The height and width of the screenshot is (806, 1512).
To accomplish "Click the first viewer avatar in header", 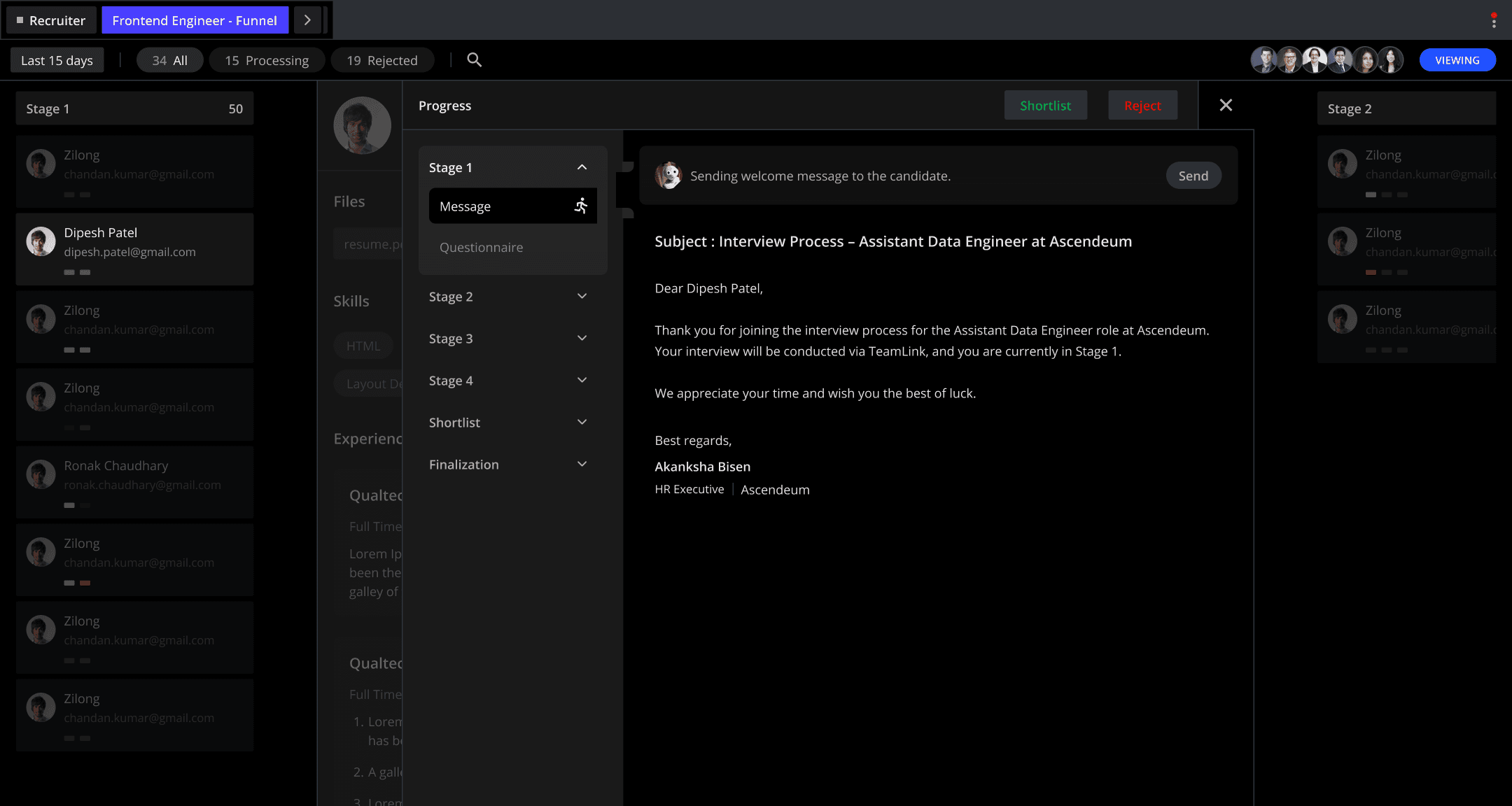I will point(1264,60).
